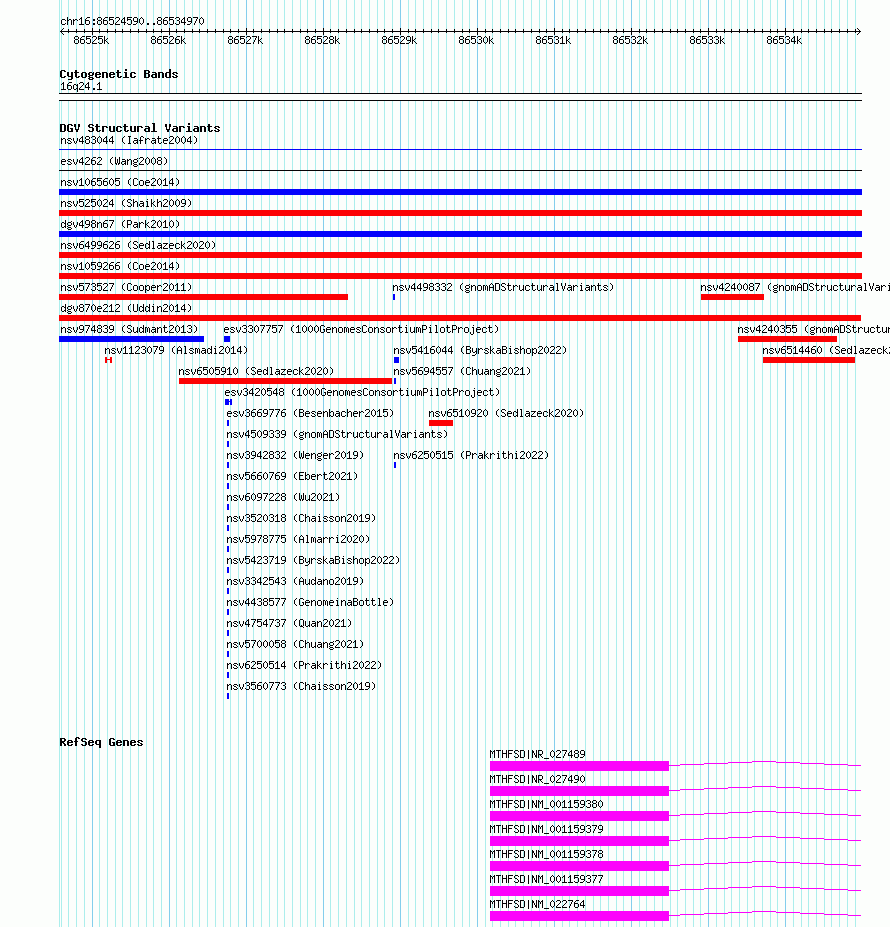Open the esv4262 (Wang2008) variant label
The width and height of the screenshot is (890, 927).
coord(114,161)
